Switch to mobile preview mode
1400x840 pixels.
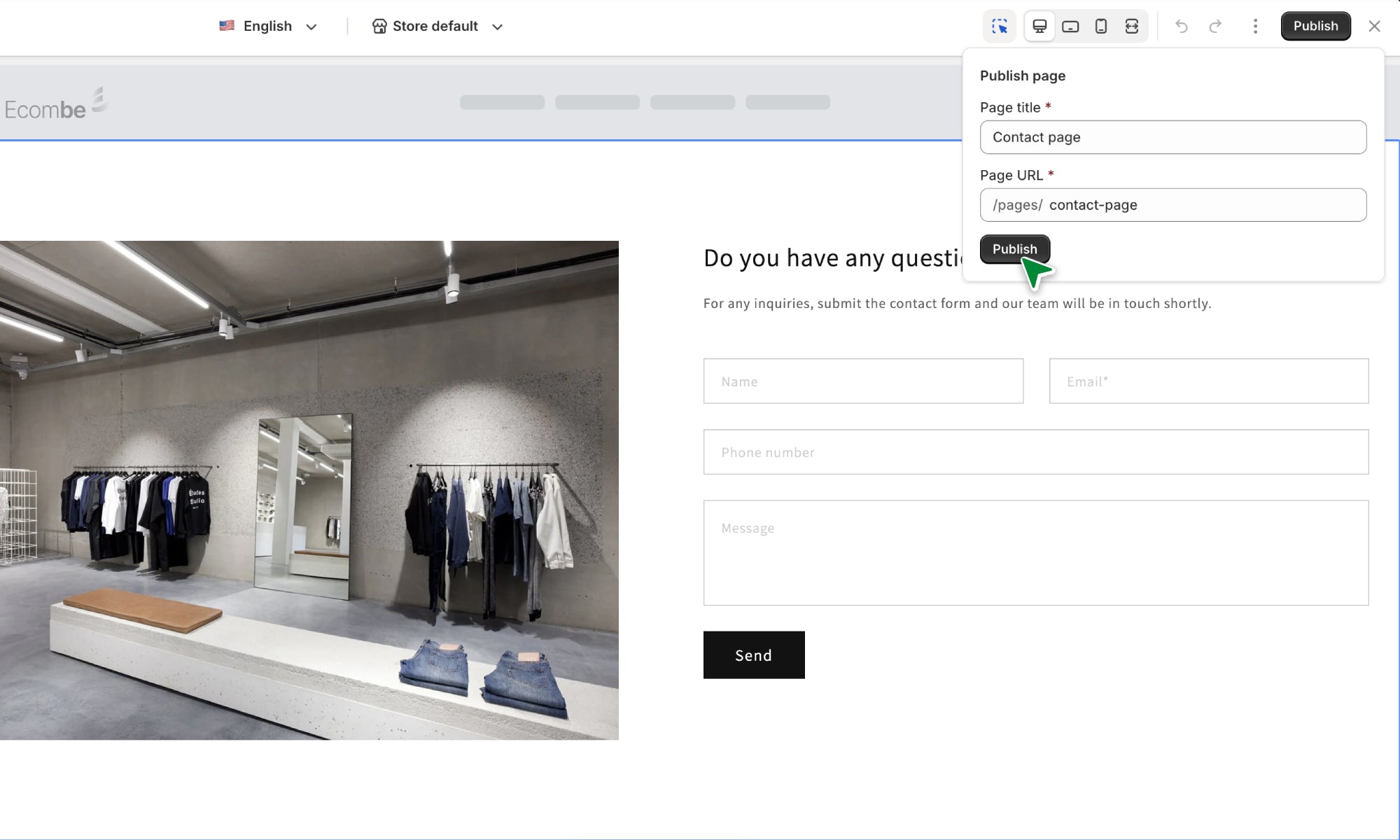[1101, 27]
